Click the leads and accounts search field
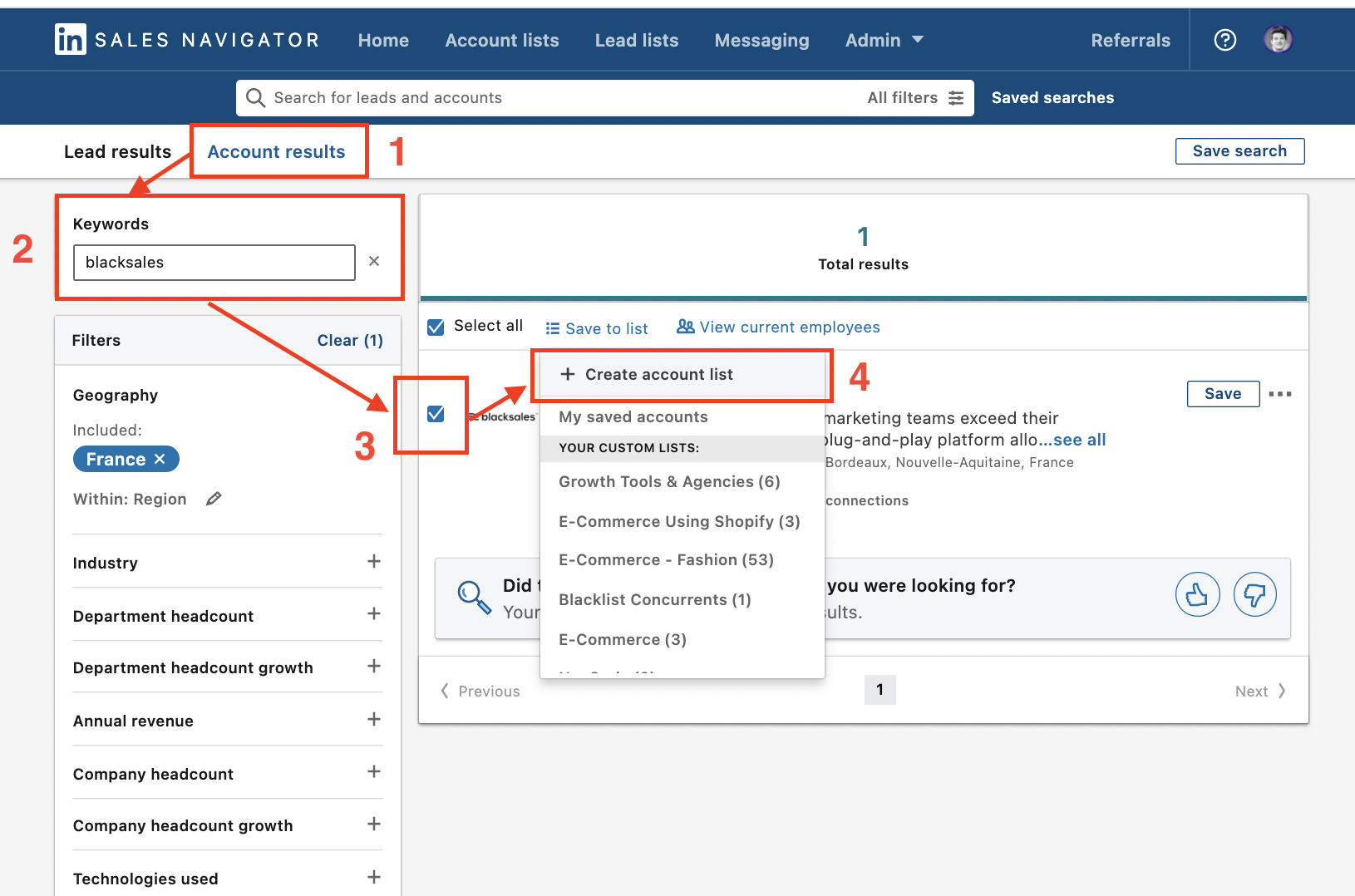 (x=549, y=98)
